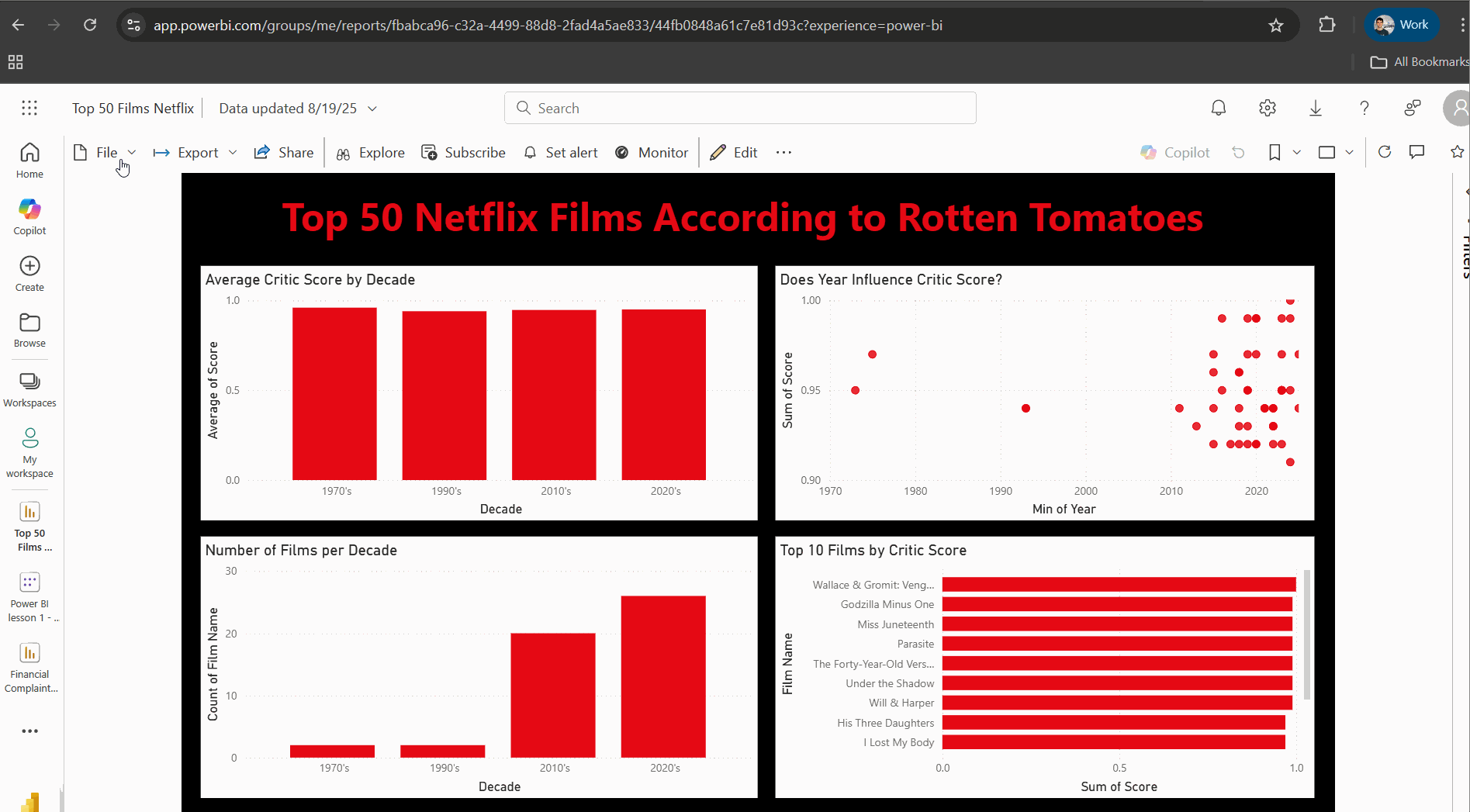Click Subscribe in the toolbar
Image resolution: width=1470 pixels, height=812 pixels.
(x=464, y=153)
